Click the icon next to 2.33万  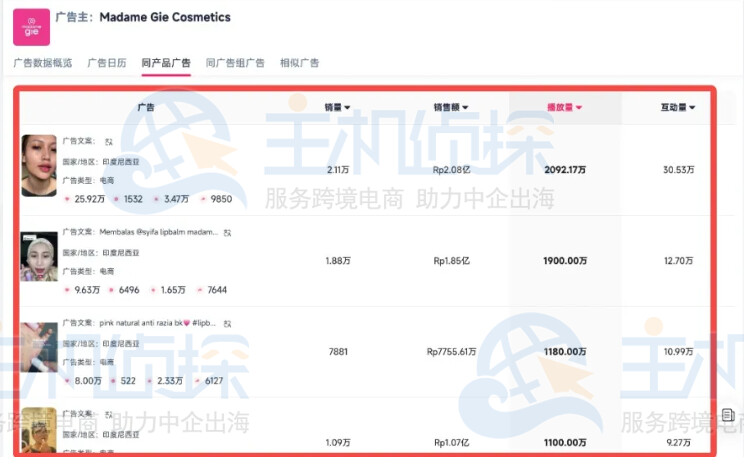[x=149, y=381]
